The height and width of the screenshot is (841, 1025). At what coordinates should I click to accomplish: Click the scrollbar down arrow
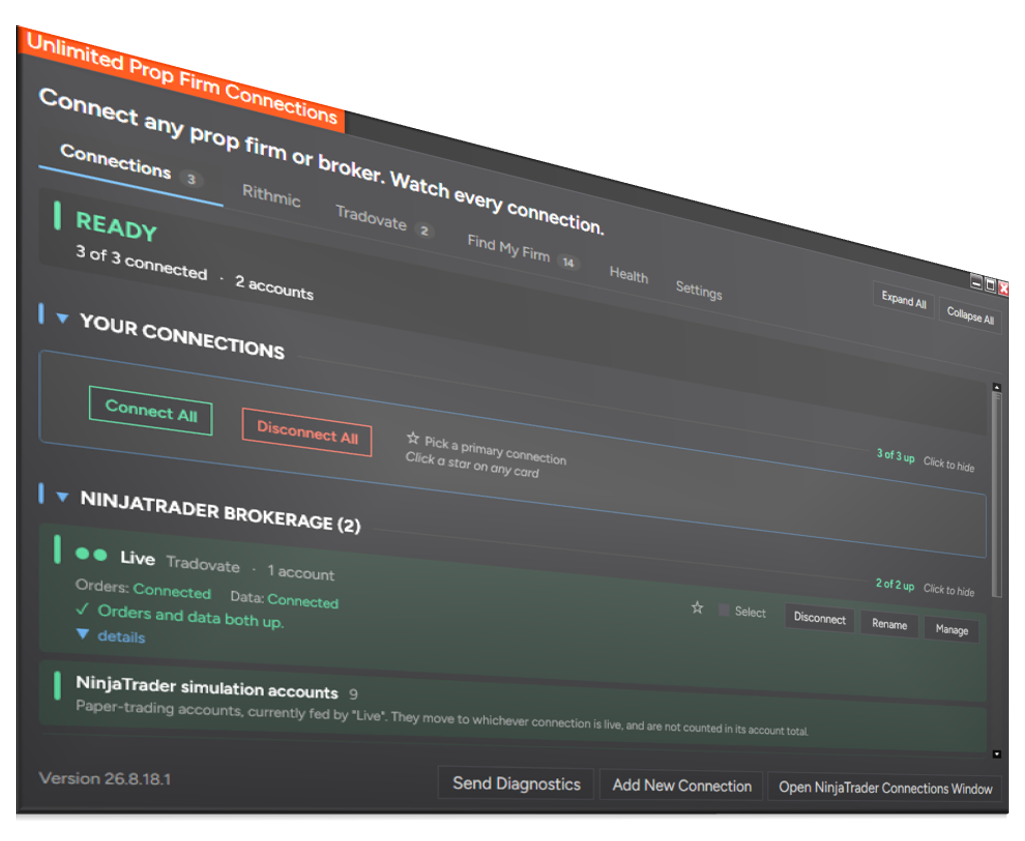[996, 754]
